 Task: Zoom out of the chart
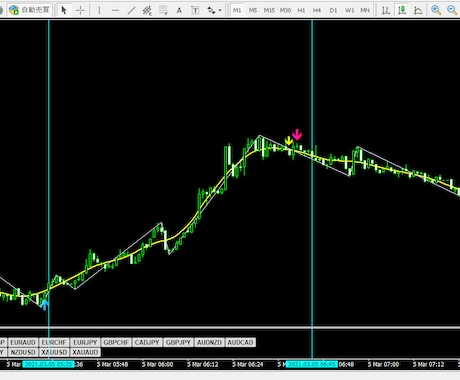[x=452, y=10]
